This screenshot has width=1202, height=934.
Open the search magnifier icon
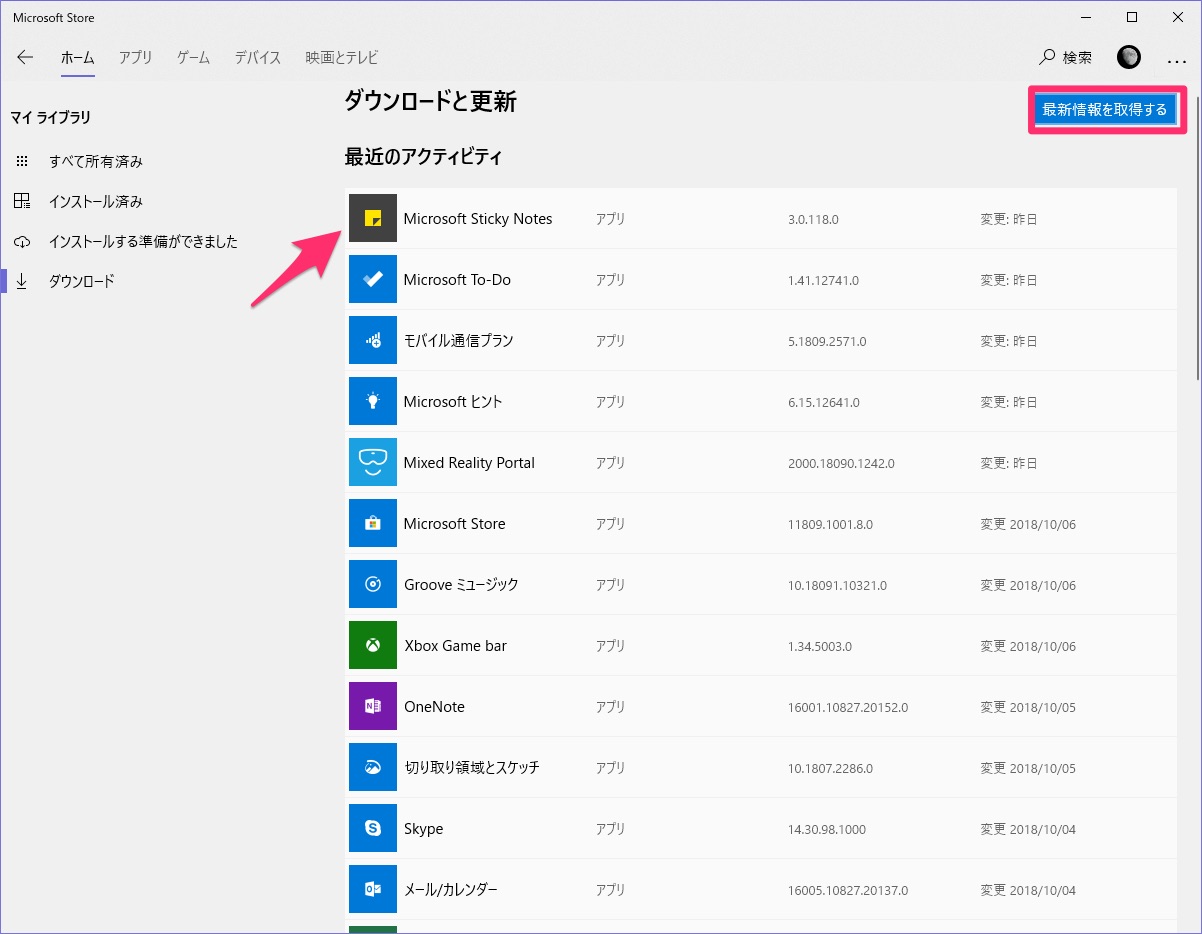pos(1047,57)
